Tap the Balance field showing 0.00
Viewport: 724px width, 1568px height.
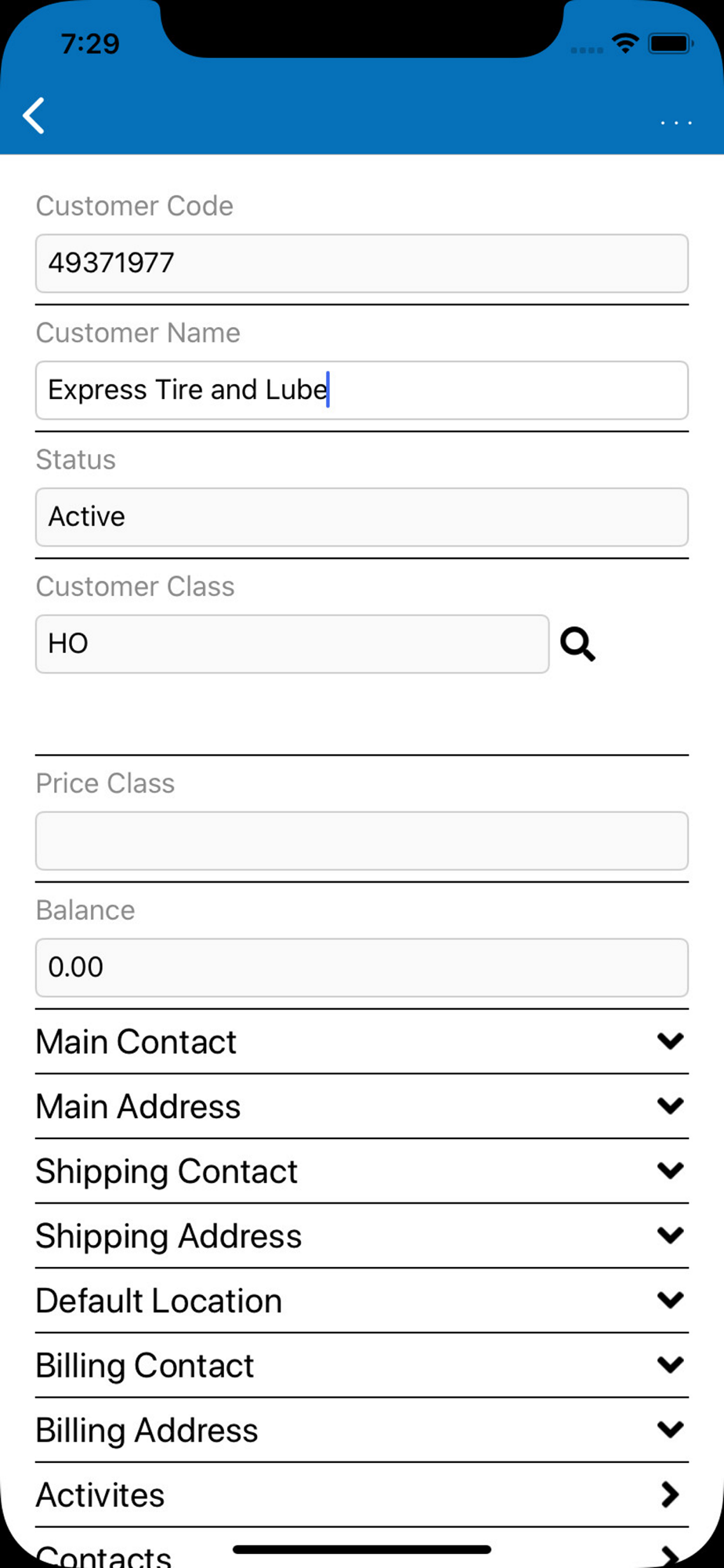(362, 968)
